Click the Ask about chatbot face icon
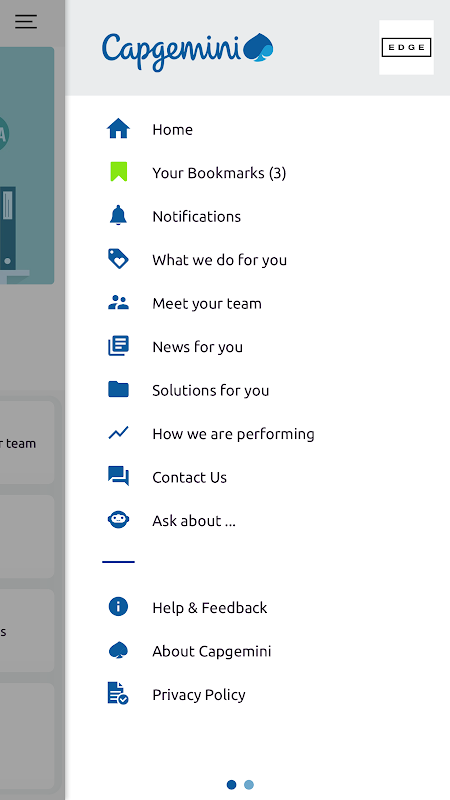Screen dimensions: 450x800 (x=118, y=520)
